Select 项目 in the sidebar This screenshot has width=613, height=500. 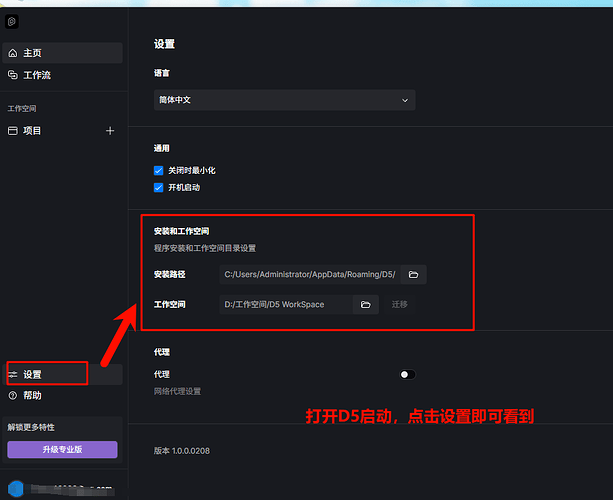click(32, 131)
